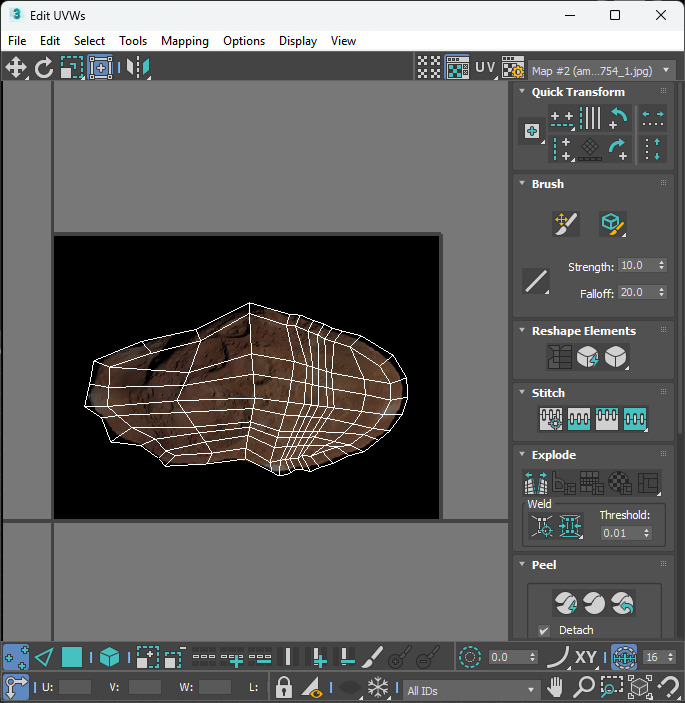Click the Break (explode) icon
The height and width of the screenshot is (703, 685).
point(537,483)
